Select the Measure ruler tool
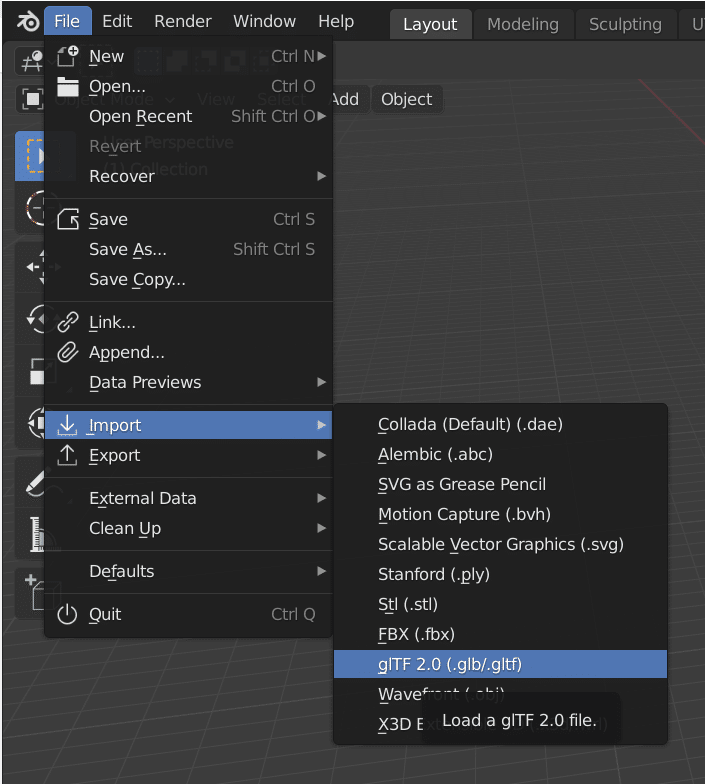The image size is (705, 784). click(30, 534)
